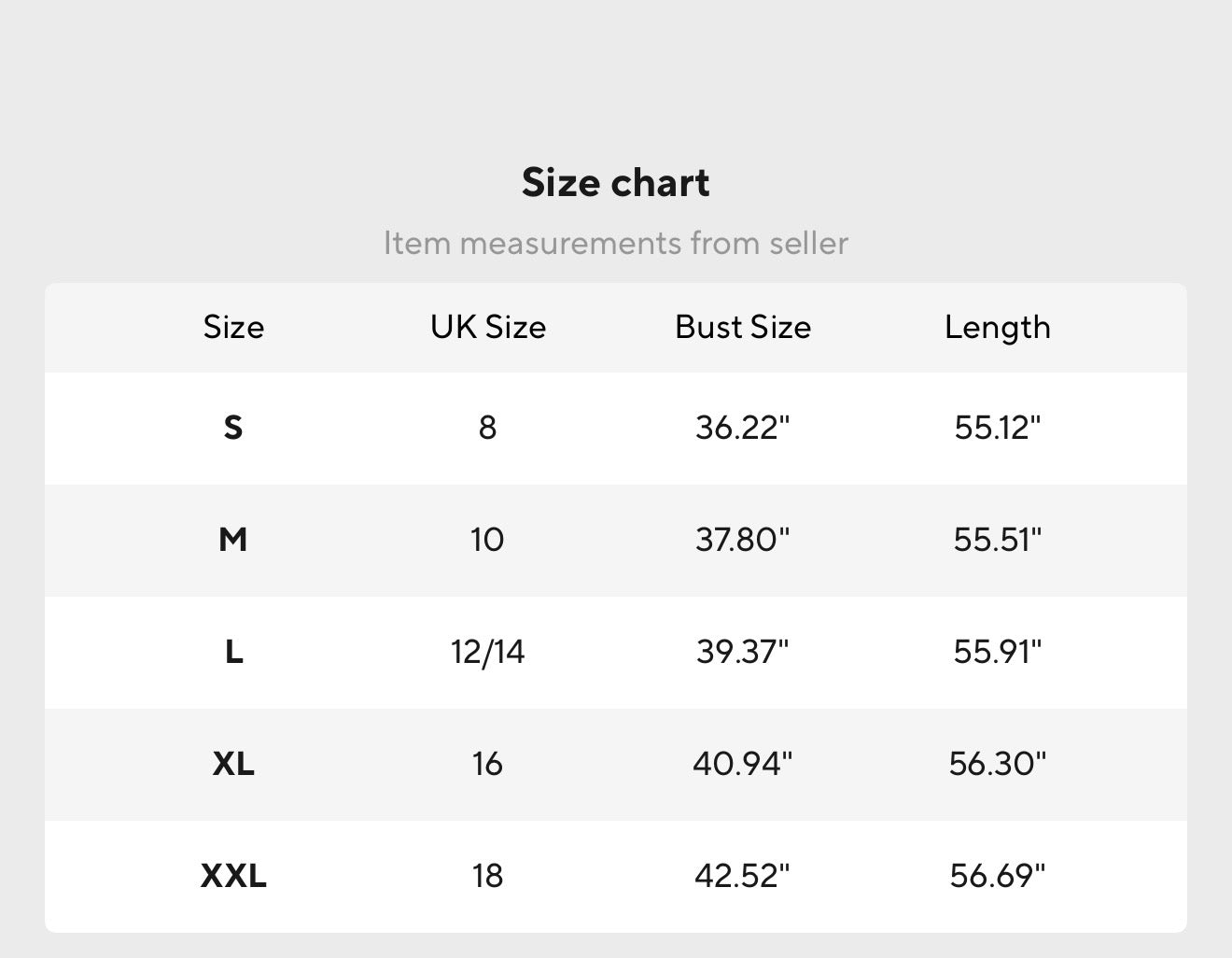This screenshot has width=1232, height=958.
Task: Pick the XXL size row label
Action: [x=233, y=876]
